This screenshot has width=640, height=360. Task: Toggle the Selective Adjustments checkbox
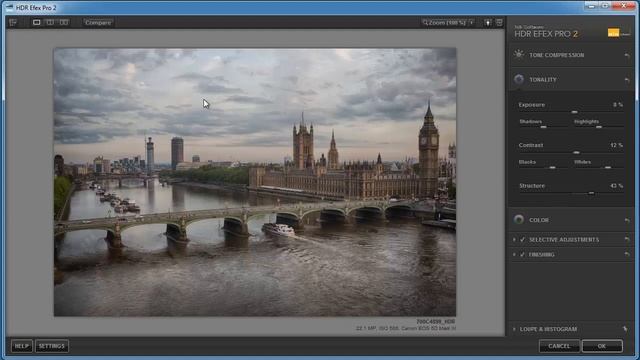522,240
